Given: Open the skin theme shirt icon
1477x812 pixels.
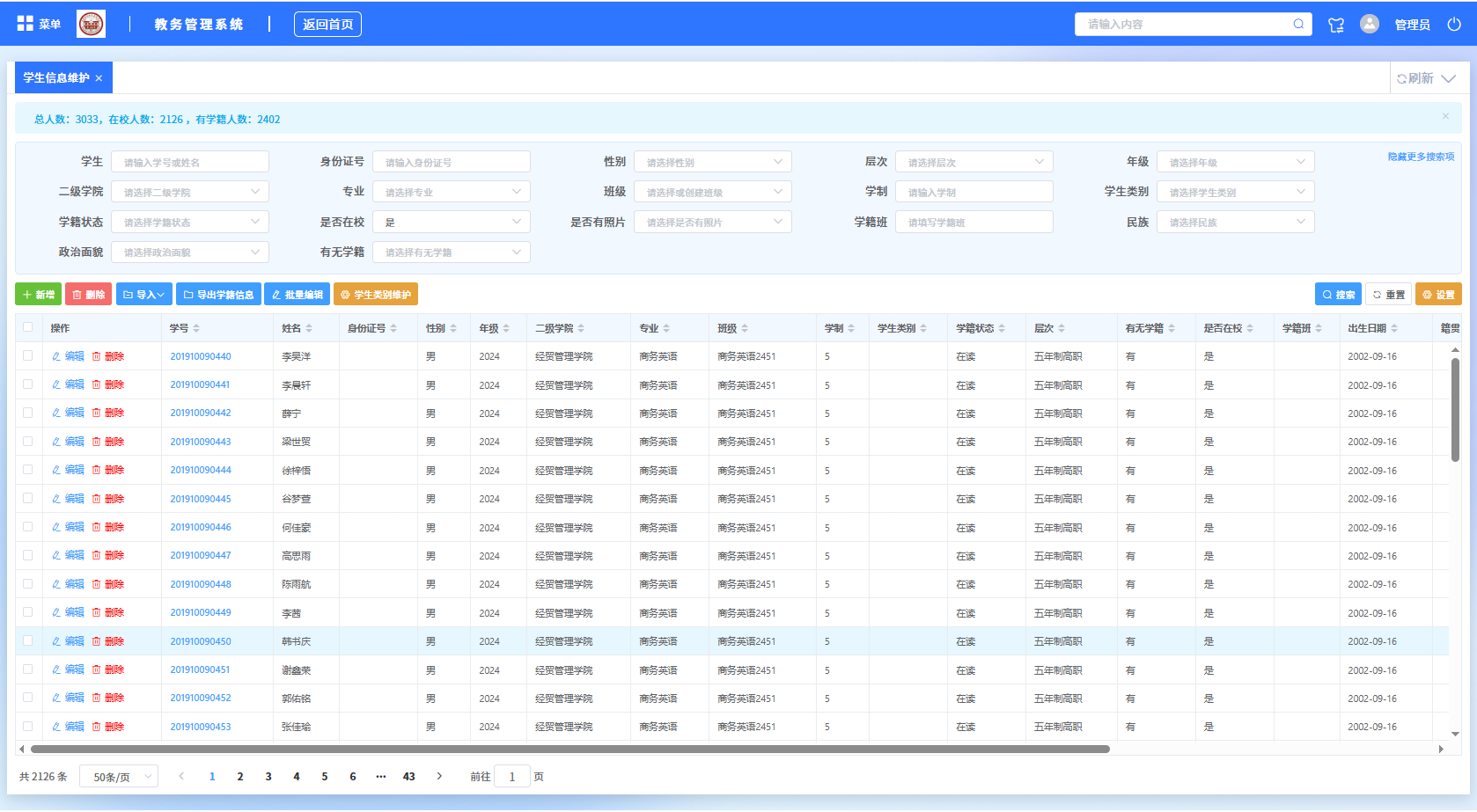Looking at the screenshot, I should pos(1336,25).
